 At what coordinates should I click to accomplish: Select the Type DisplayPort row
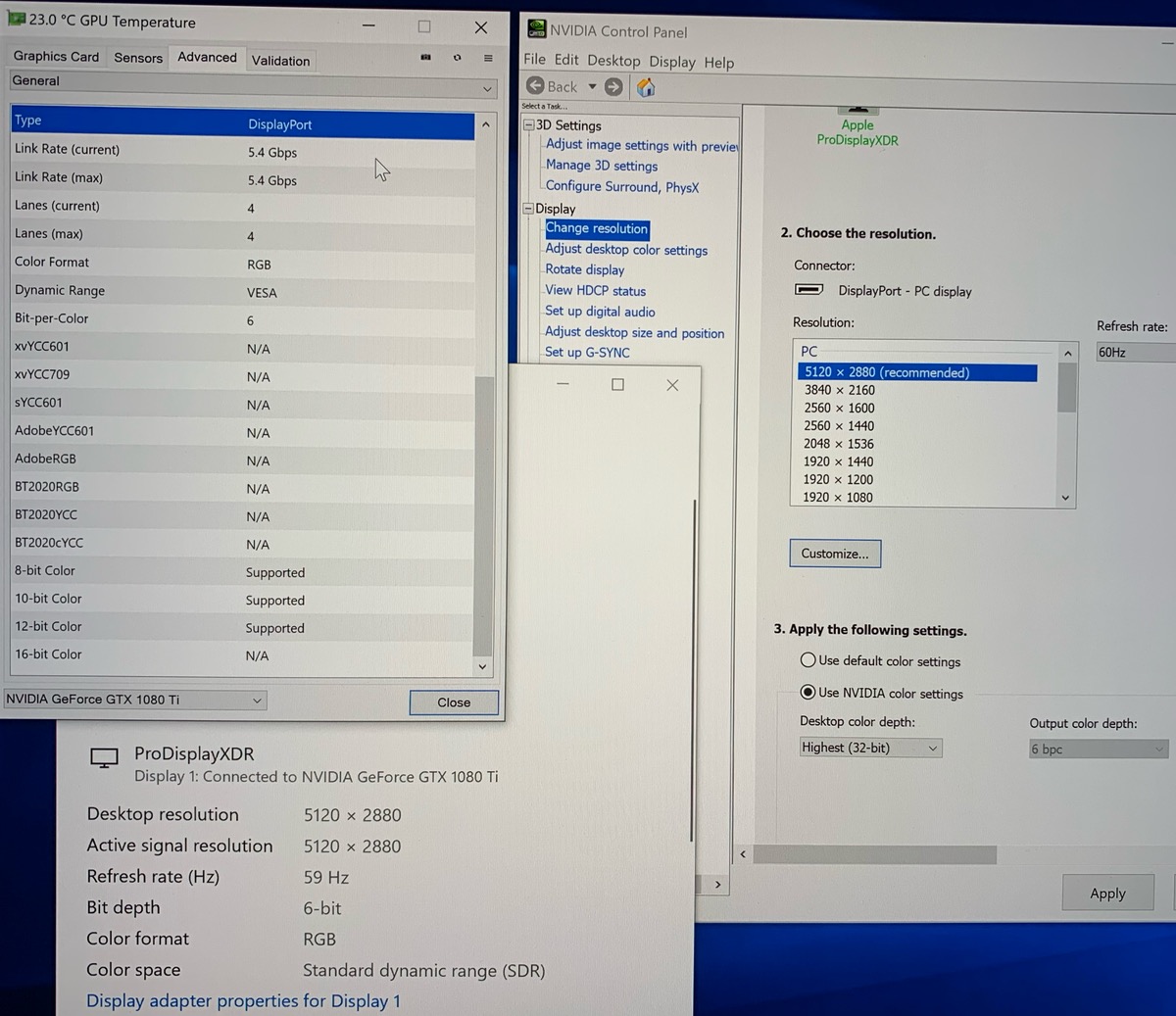243,123
